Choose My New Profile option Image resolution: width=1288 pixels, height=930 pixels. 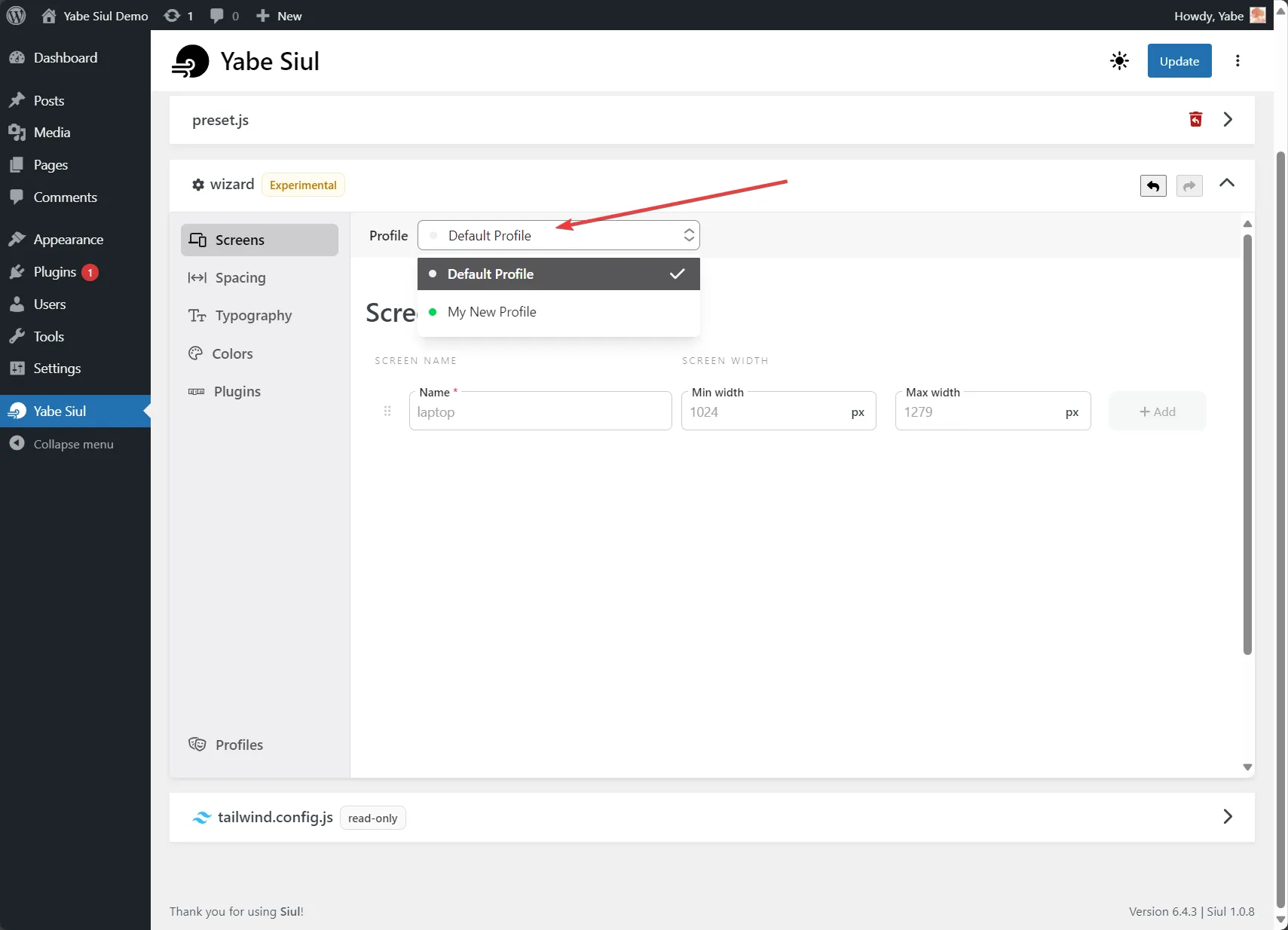click(558, 312)
